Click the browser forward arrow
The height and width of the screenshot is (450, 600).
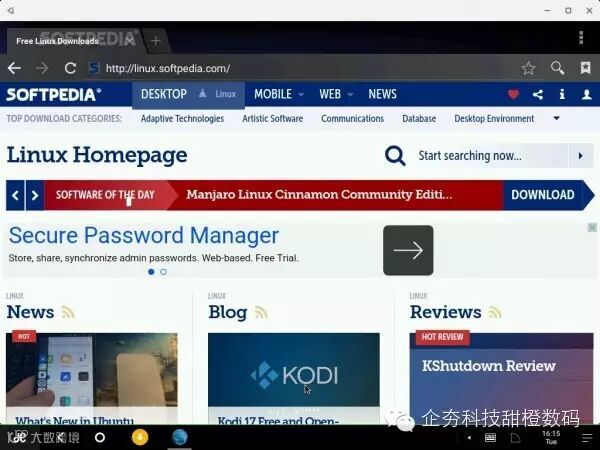click(42, 68)
